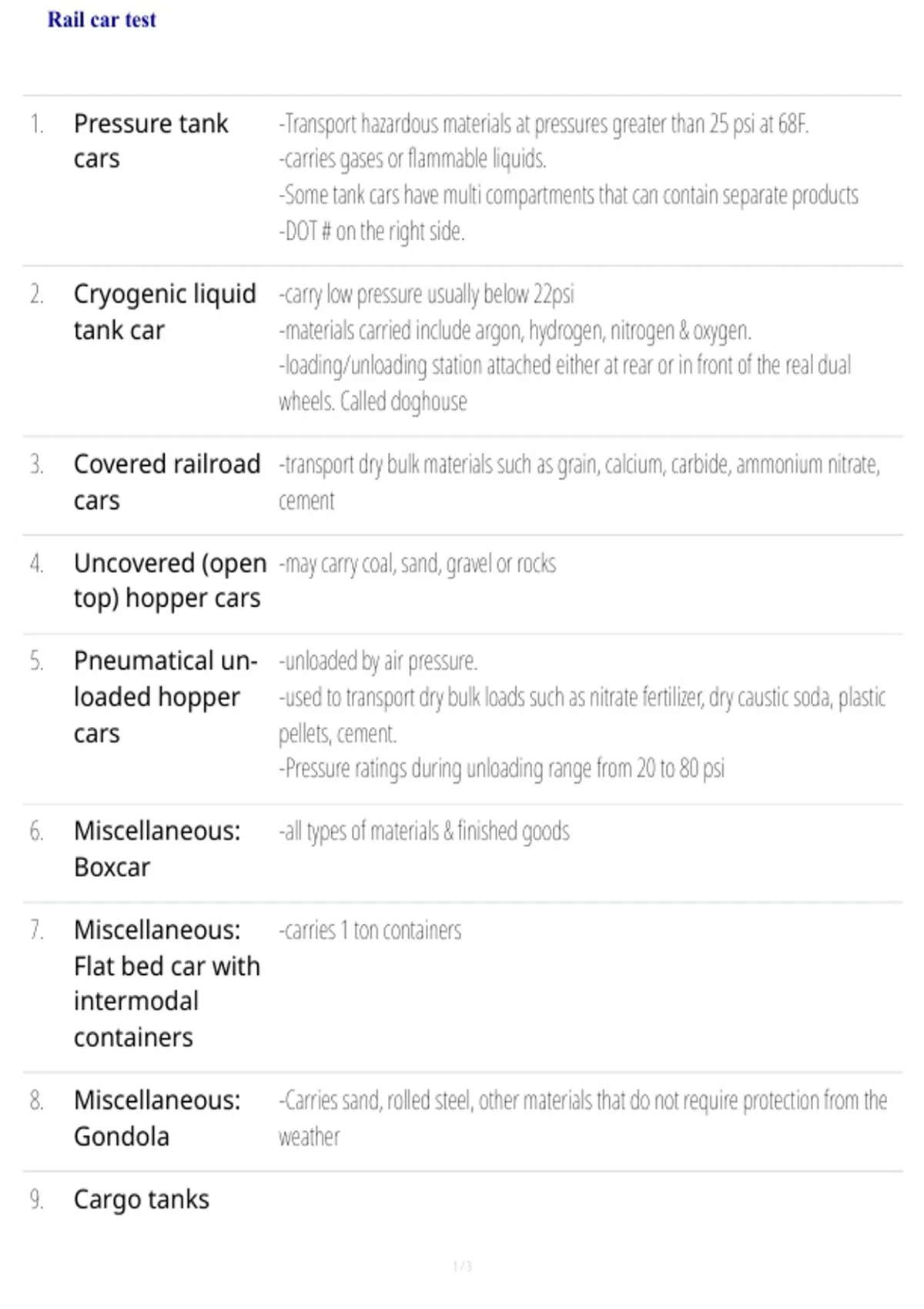Click the page number indicator 1/3

462,1267
